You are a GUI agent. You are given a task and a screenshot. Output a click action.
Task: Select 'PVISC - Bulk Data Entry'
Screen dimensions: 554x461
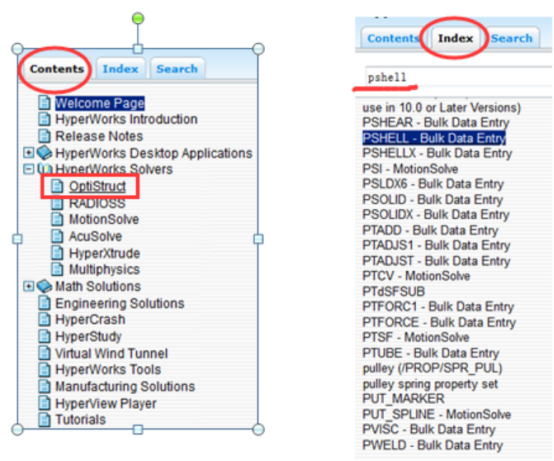click(x=429, y=430)
